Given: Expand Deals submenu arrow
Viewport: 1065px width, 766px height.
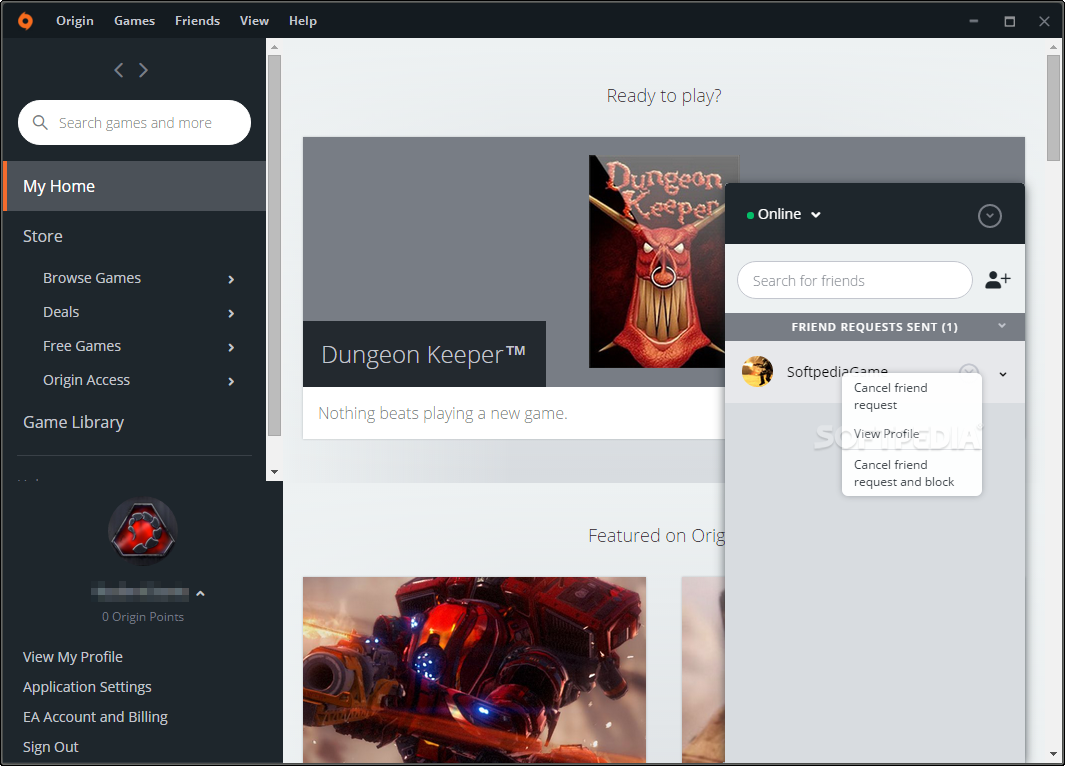Looking at the screenshot, I should tap(232, 313).
